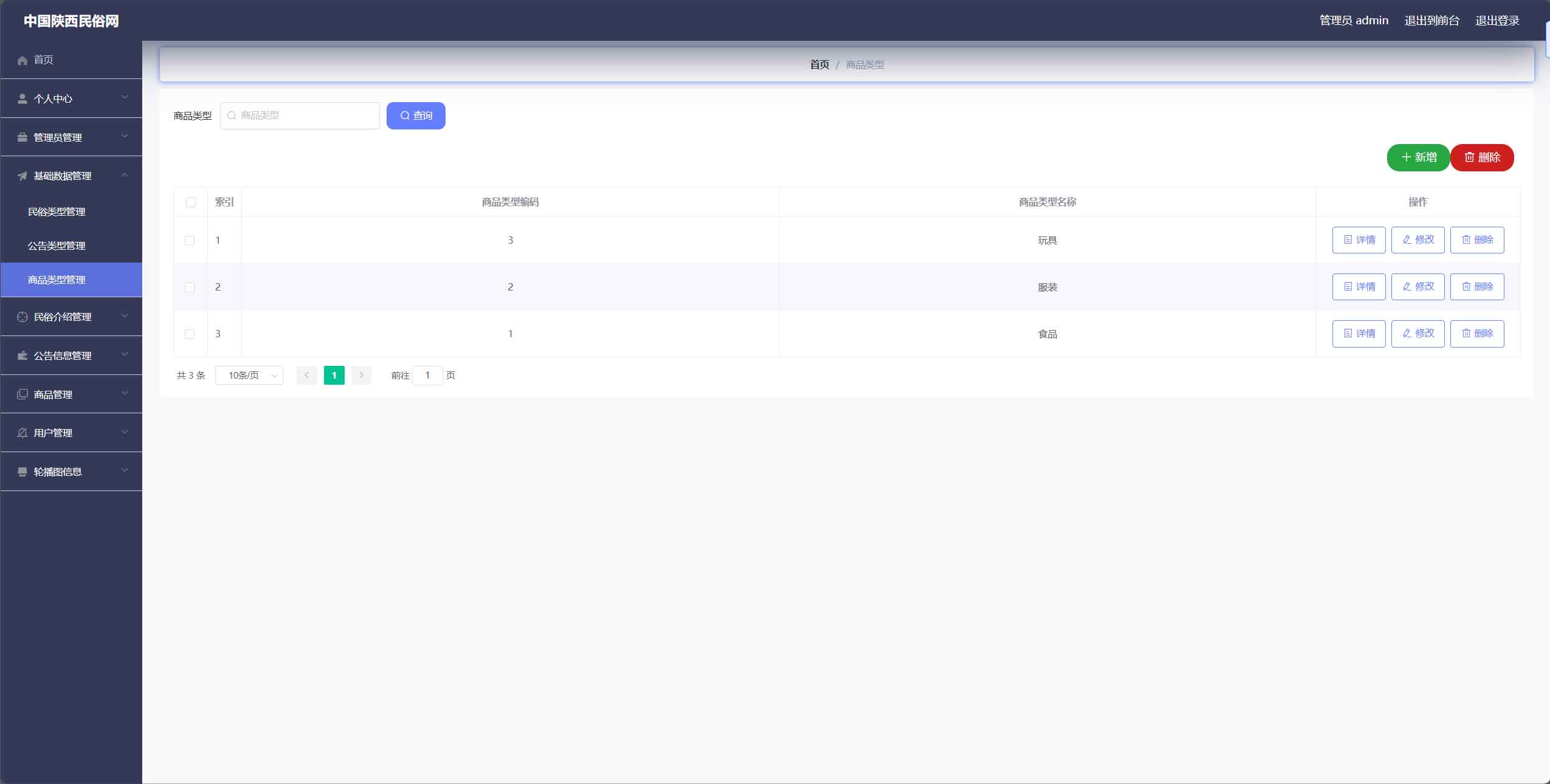Click the pencil icon in 玩具 row's 修改 button
Screen dimensions: 1550x784
1407,240
